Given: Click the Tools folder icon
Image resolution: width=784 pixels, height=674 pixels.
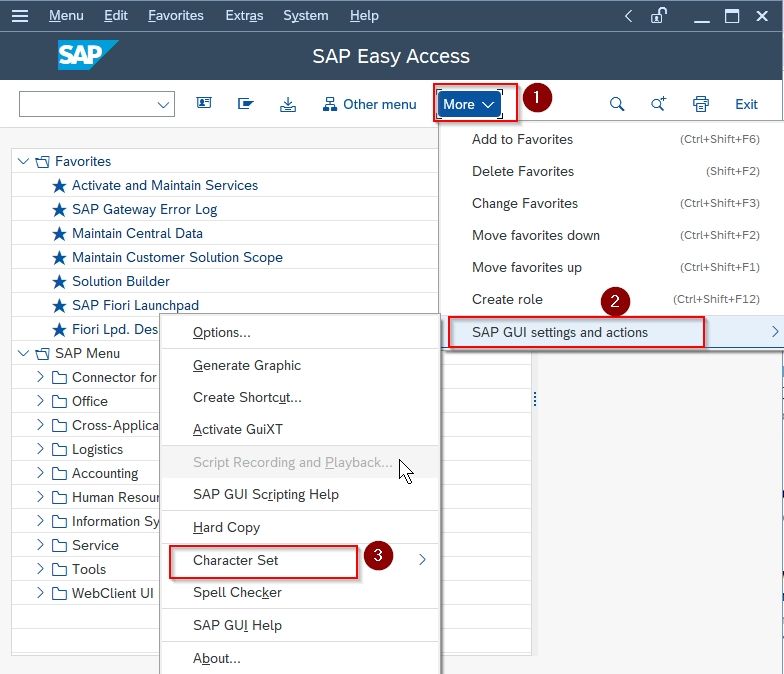Looking at the screenshot, I should tap(59, 570).
